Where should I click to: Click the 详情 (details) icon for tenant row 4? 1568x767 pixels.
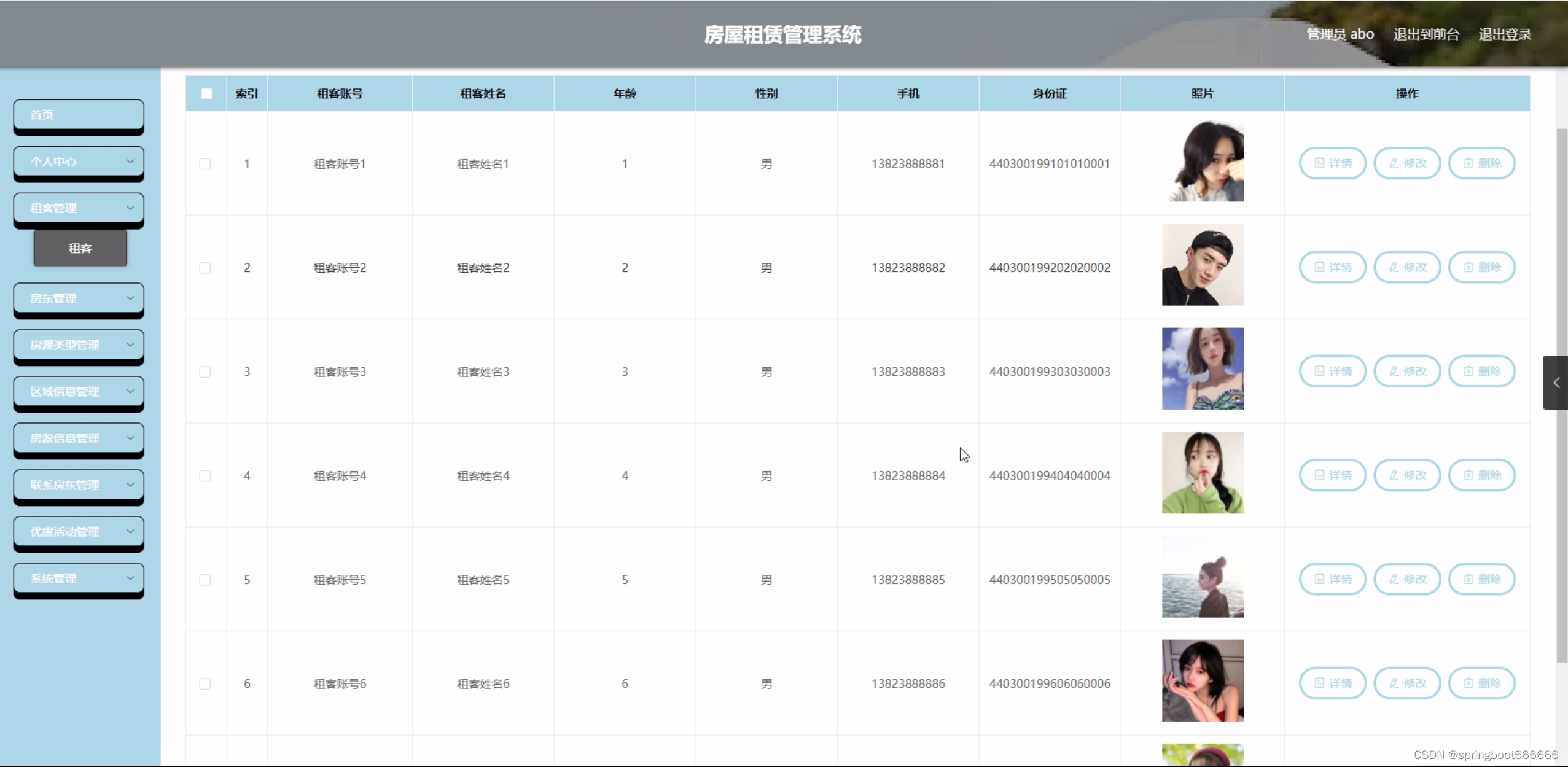pyautogui.click(x=1319, y=475)
